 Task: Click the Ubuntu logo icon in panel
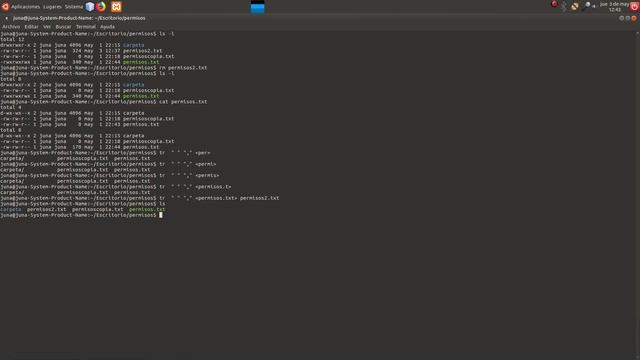(x=5, y=7)
